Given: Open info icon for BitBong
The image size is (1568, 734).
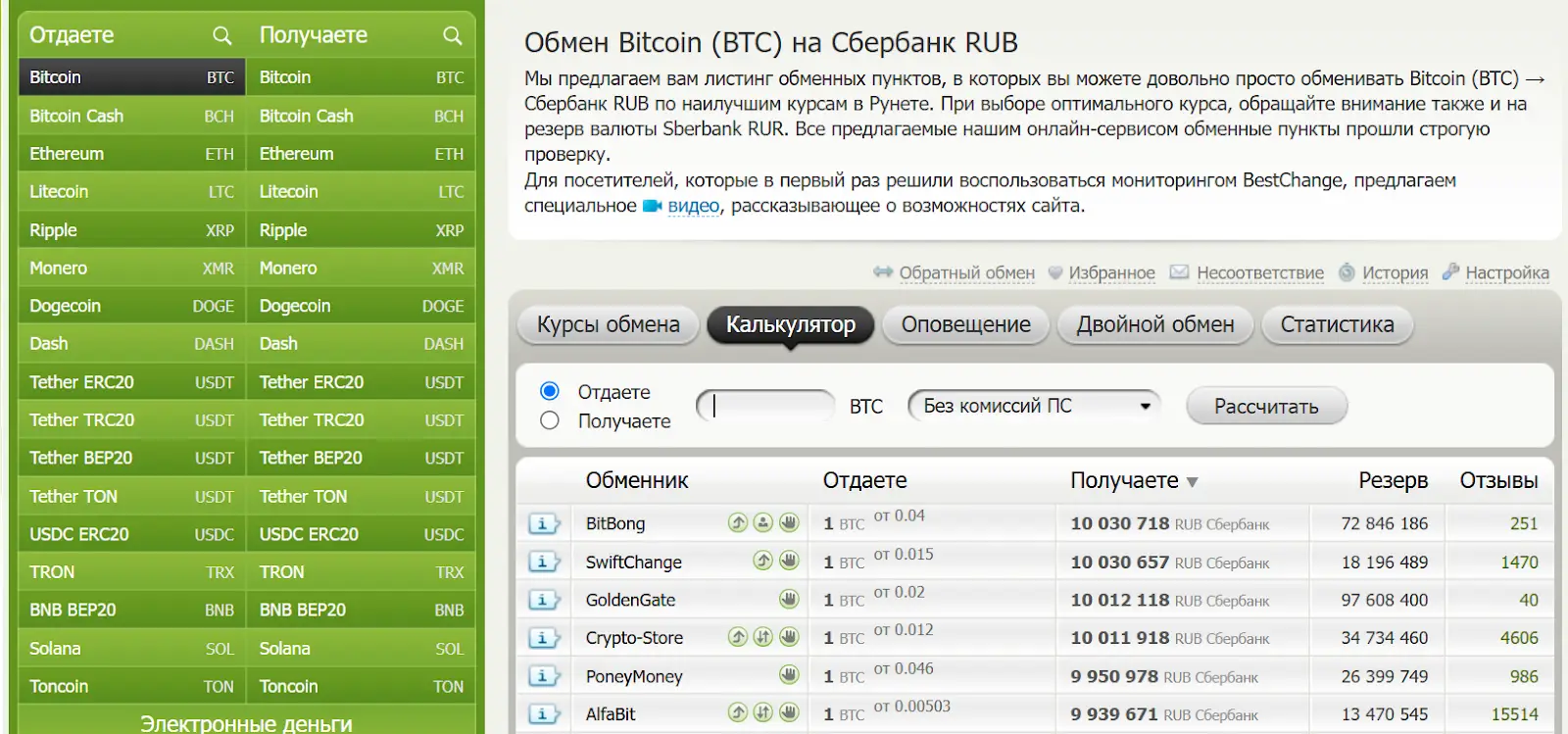Looking at the screenshot, I should tap(543, 523).
